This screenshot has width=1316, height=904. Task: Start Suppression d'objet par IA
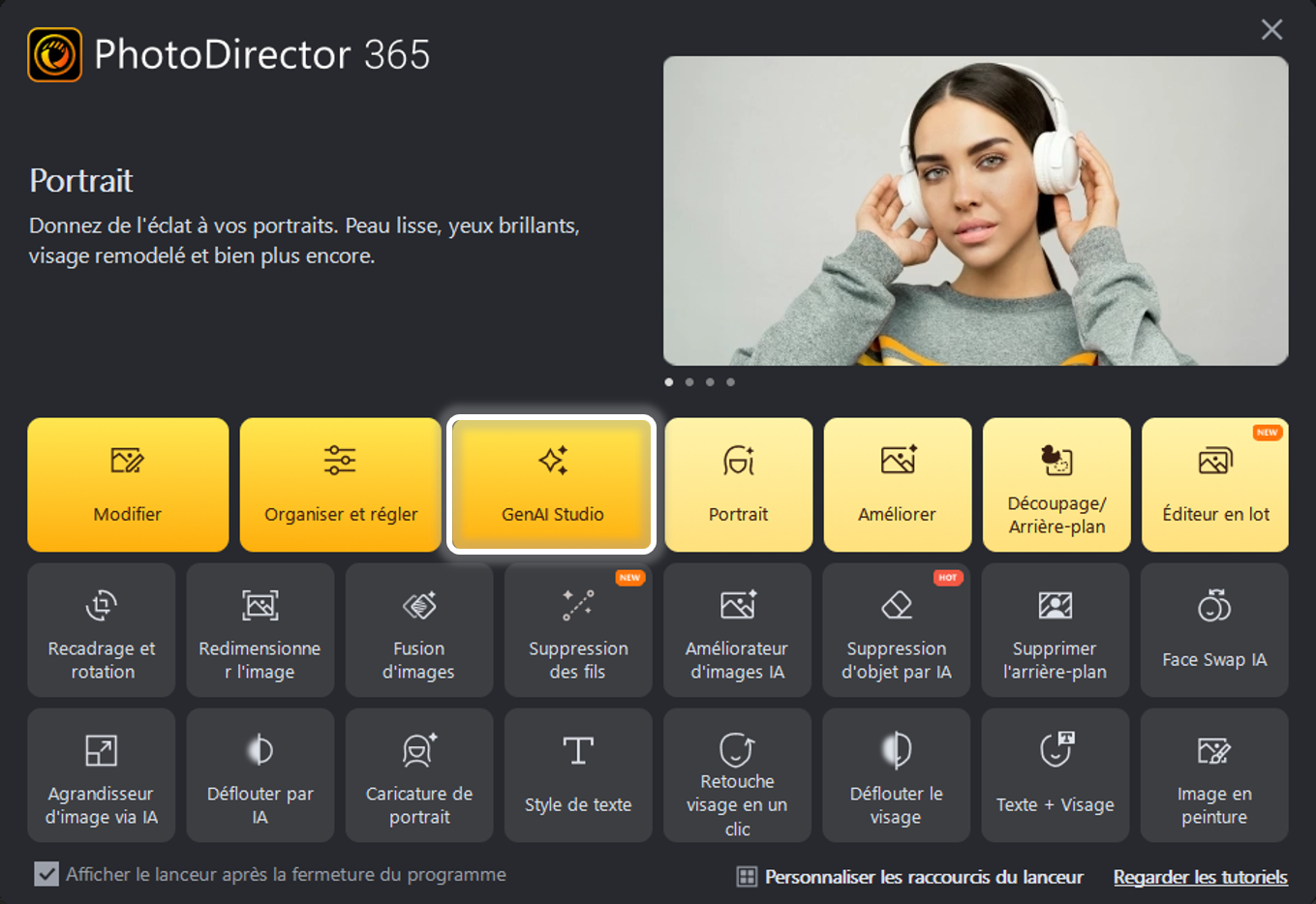click(897, 630)
